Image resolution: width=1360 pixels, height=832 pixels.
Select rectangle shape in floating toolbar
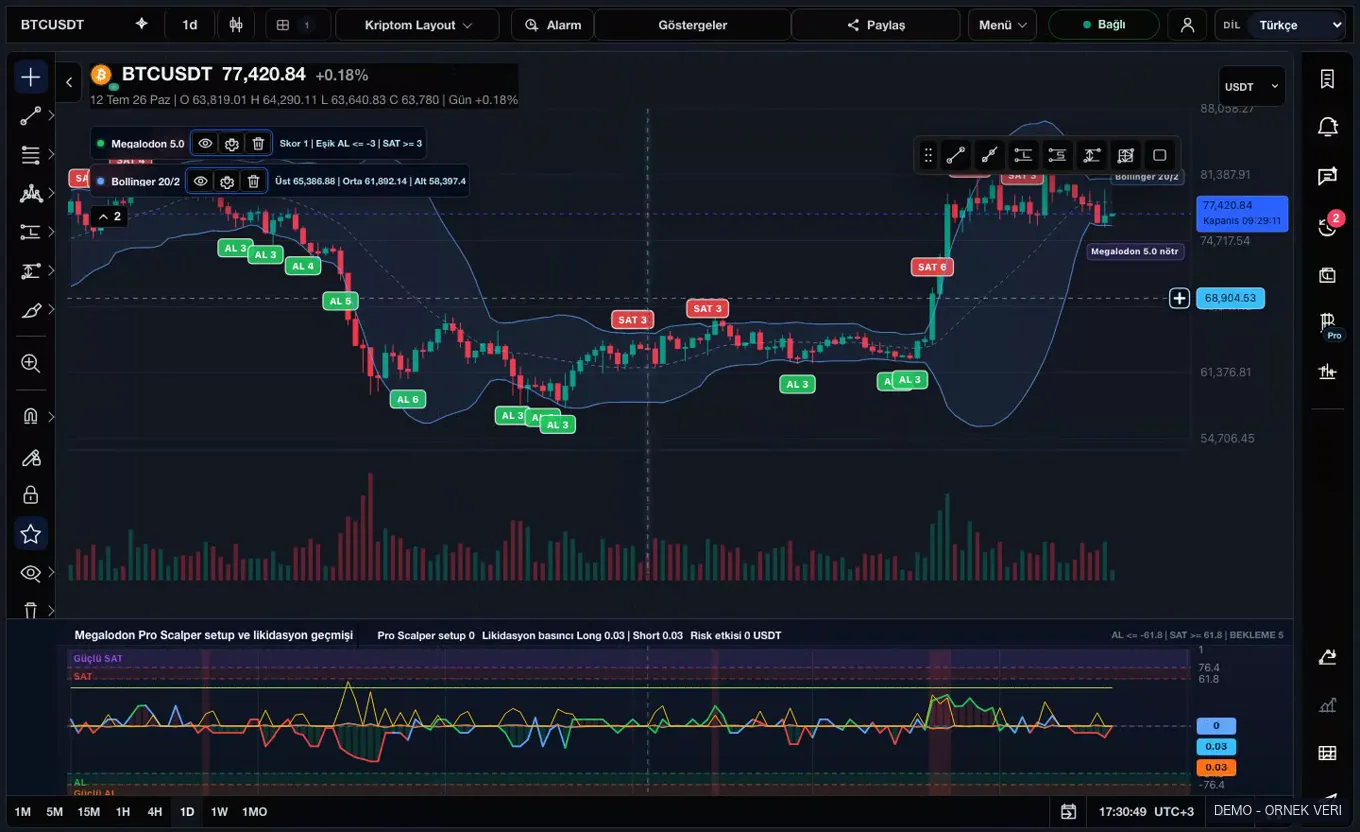click(x=1160, y=155)
